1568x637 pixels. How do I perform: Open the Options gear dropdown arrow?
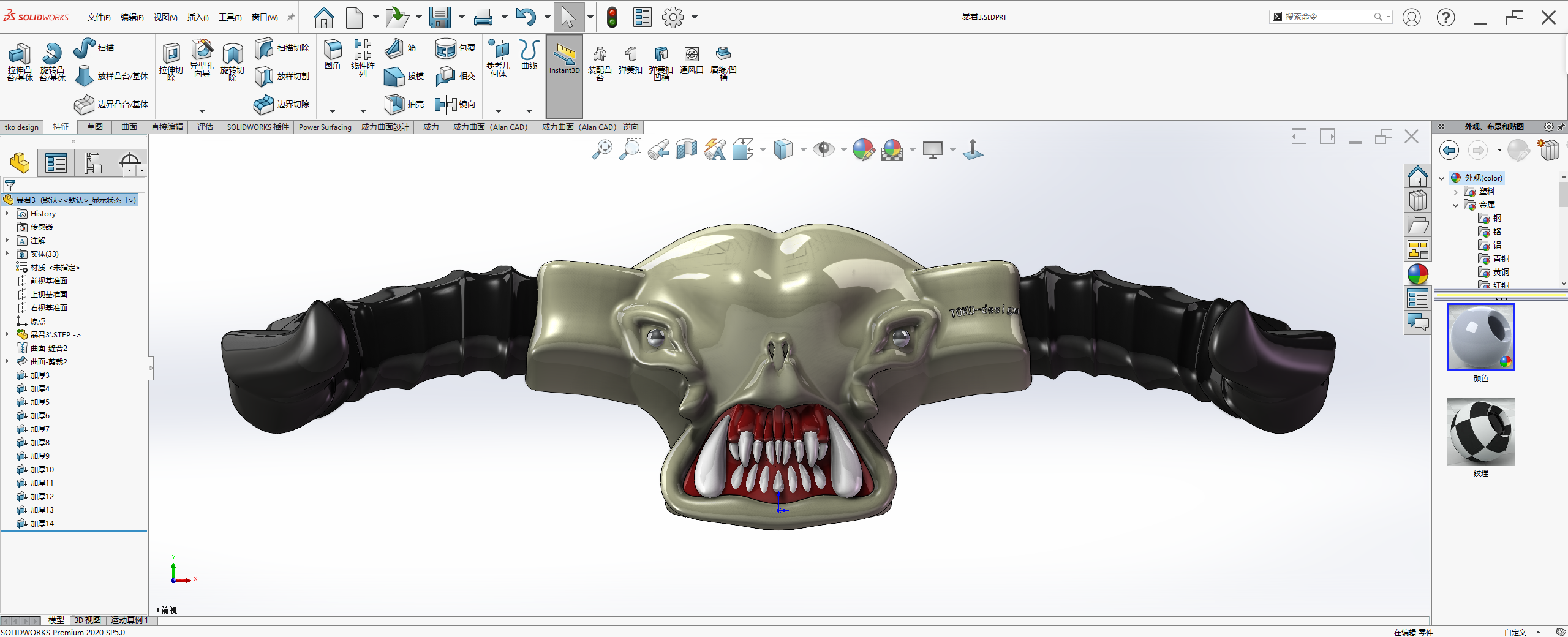695,17
